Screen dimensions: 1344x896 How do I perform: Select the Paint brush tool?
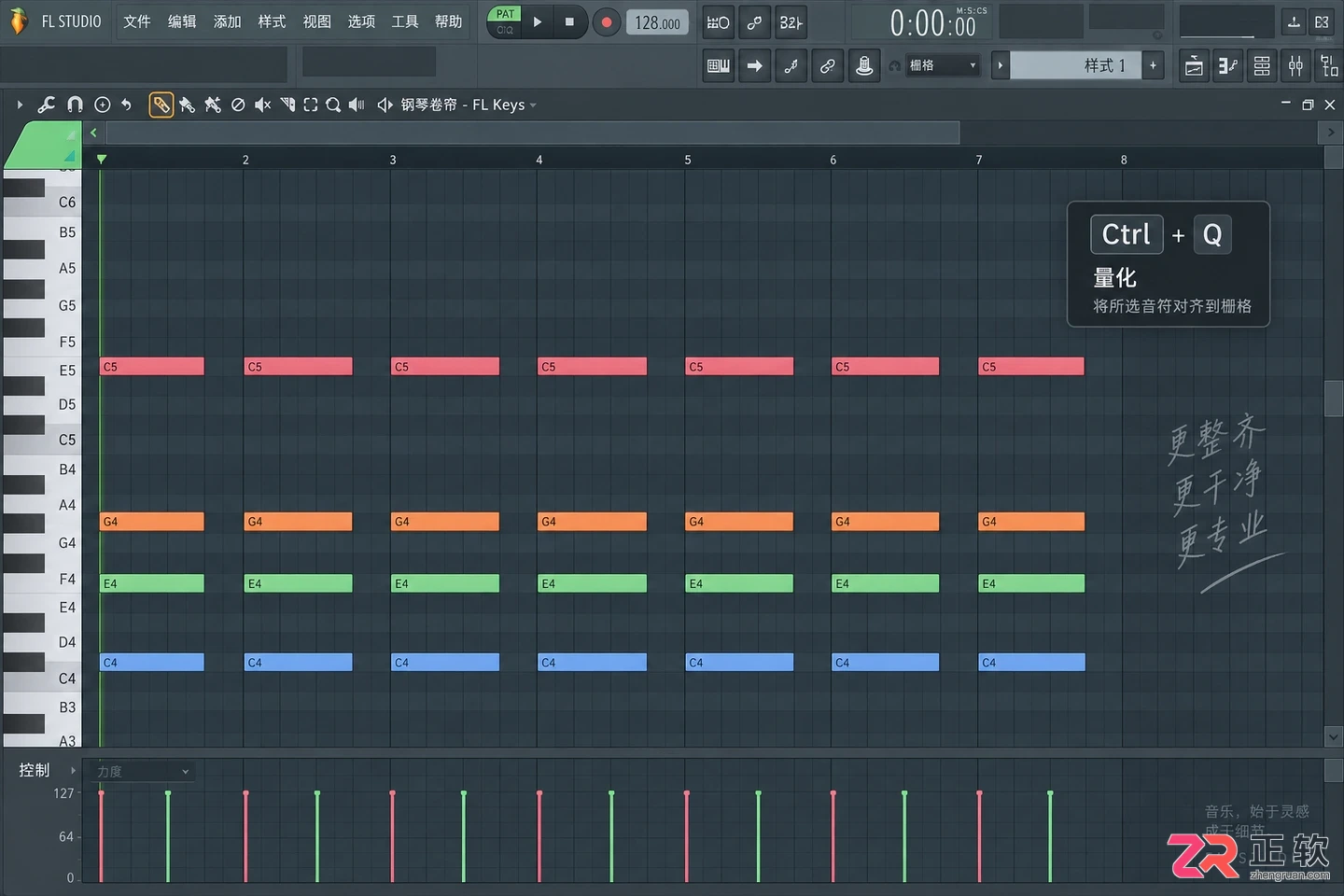[188, 105]
